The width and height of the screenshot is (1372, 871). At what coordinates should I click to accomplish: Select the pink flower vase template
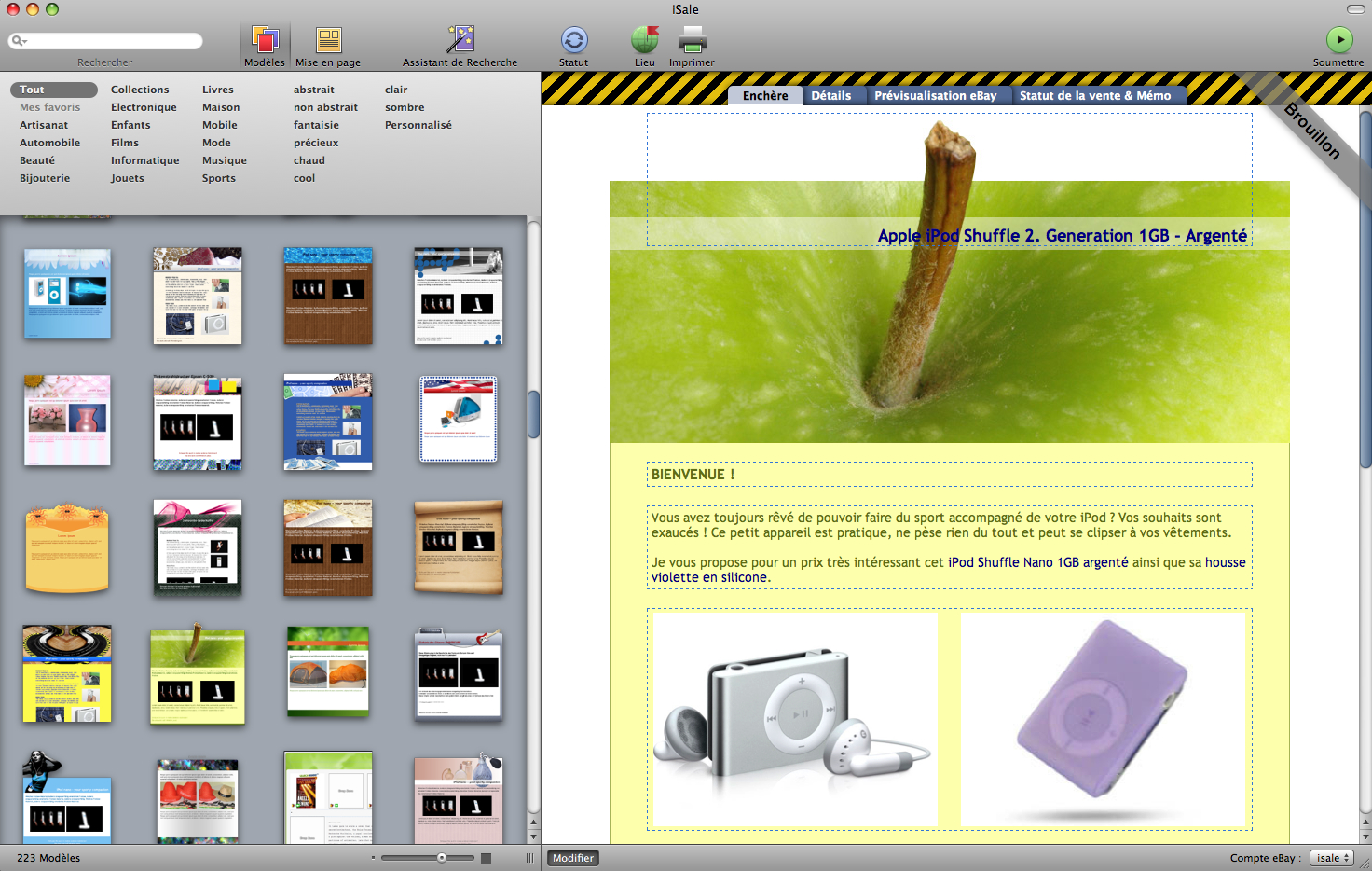point(67,420)
